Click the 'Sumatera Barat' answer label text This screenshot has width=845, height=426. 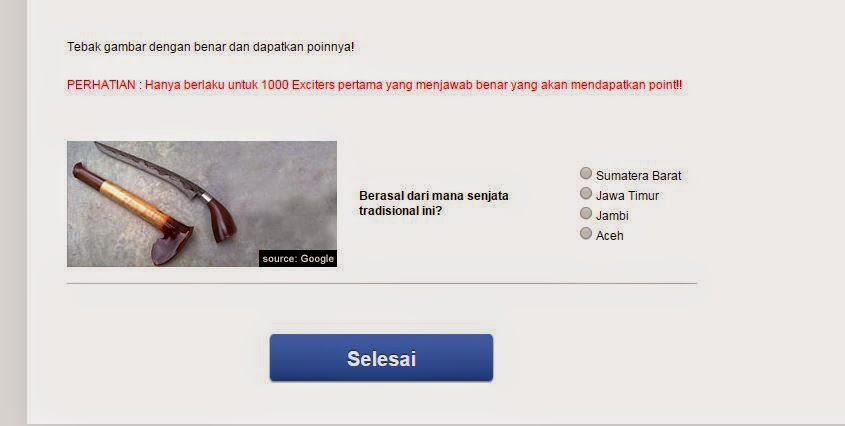pyautogui.click(x=639, y=176)
